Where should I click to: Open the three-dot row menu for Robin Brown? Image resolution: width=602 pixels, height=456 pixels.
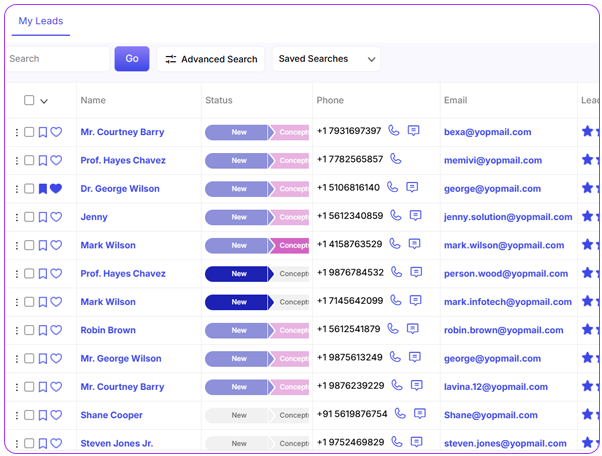(17, 330)
